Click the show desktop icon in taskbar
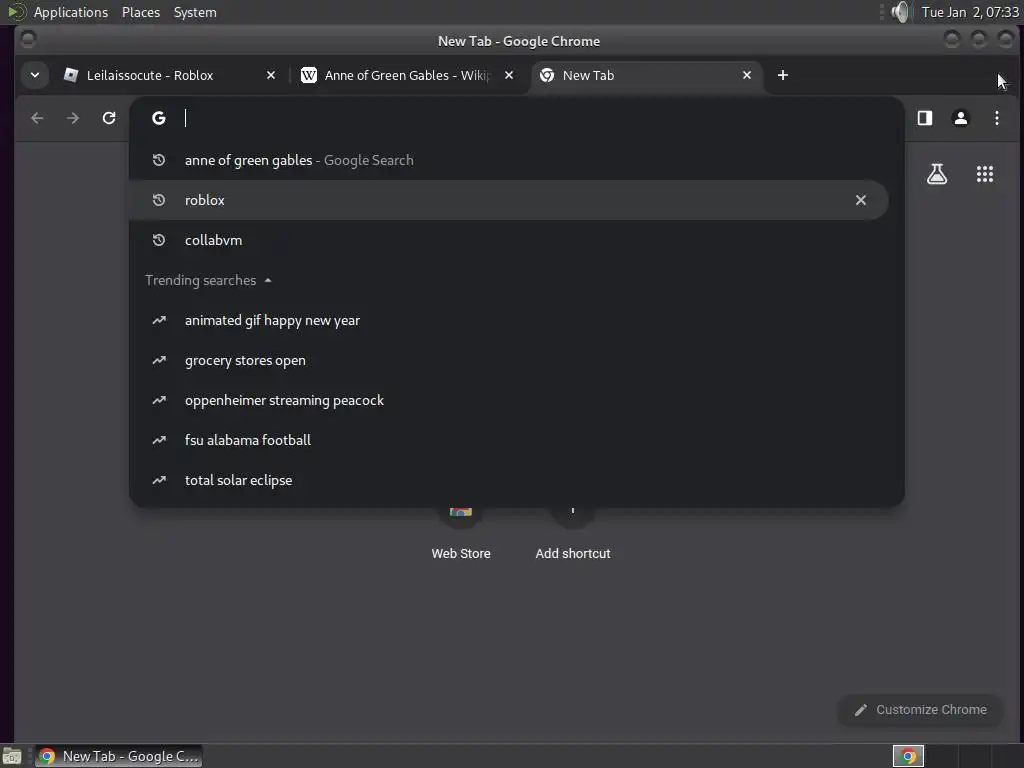 pos(12,756)
